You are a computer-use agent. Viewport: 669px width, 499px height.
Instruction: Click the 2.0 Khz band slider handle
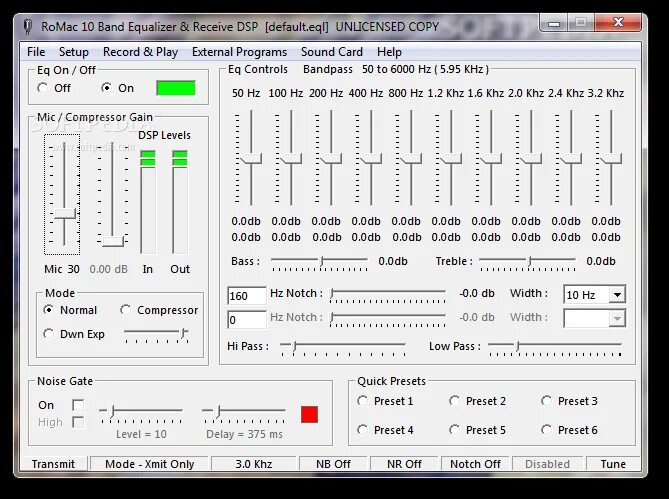531,159
